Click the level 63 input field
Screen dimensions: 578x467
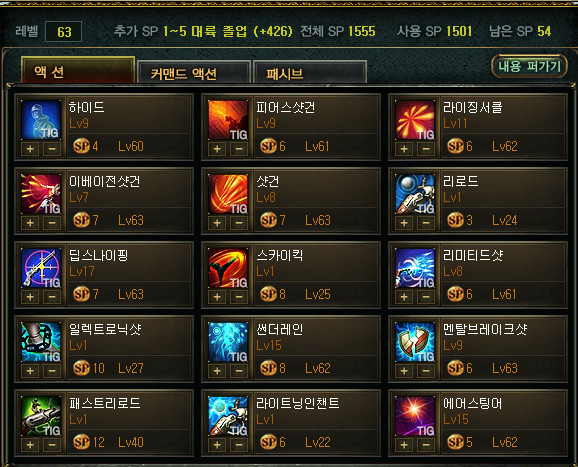(x=63, y=32)
